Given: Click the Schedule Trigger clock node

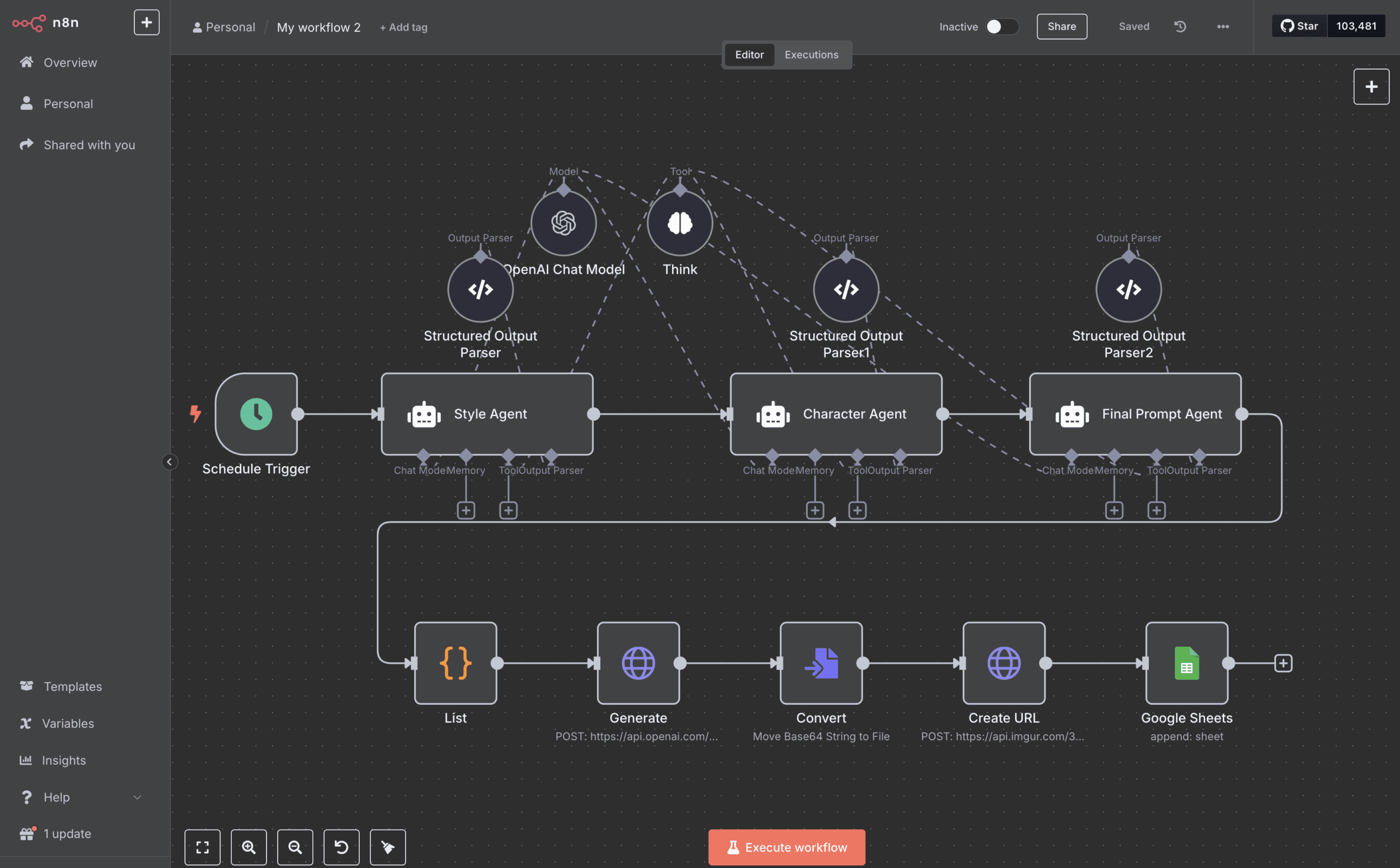Looking at the screenshot, I should point(256,414).
